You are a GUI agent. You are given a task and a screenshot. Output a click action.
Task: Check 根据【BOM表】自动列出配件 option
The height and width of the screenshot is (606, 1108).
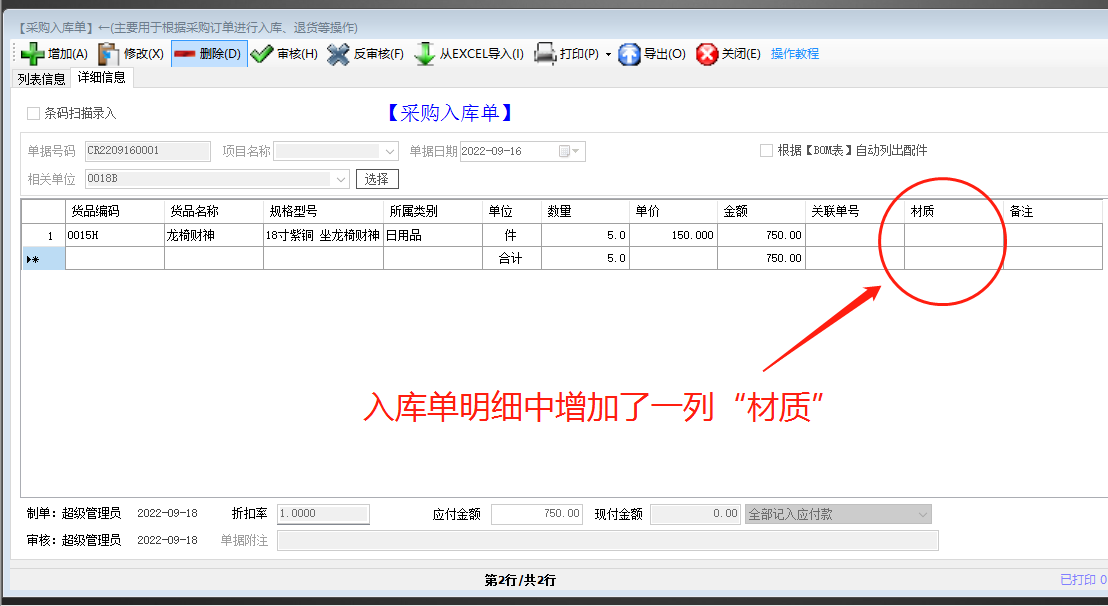click(x=765, y=150)
